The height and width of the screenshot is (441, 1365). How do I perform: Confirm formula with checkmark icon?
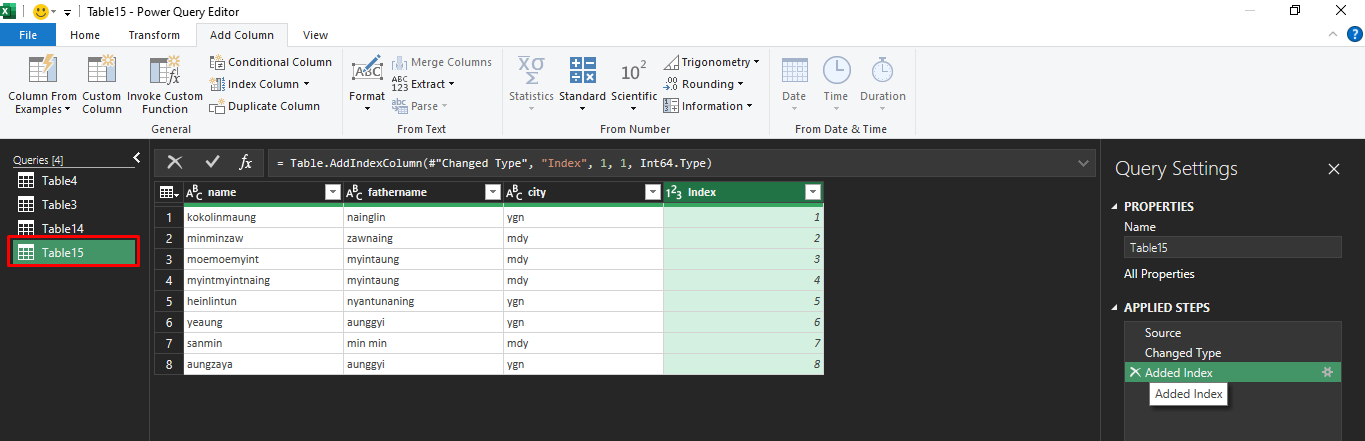(212, 162)
